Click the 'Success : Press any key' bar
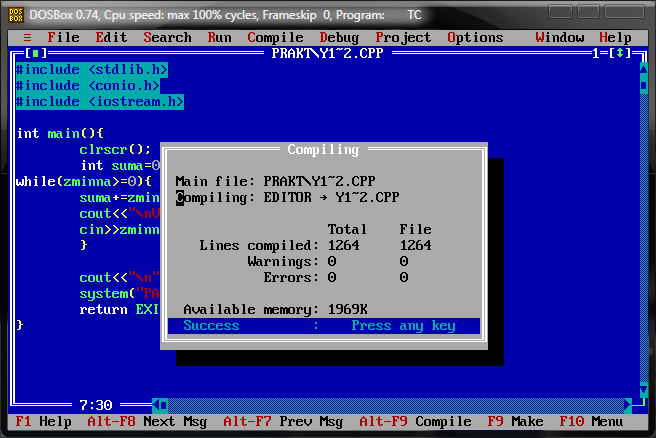 tap(324, 325)
